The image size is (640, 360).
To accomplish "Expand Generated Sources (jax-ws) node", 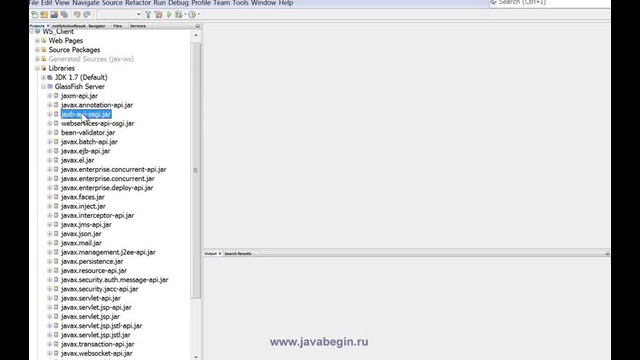I will 37,59.
